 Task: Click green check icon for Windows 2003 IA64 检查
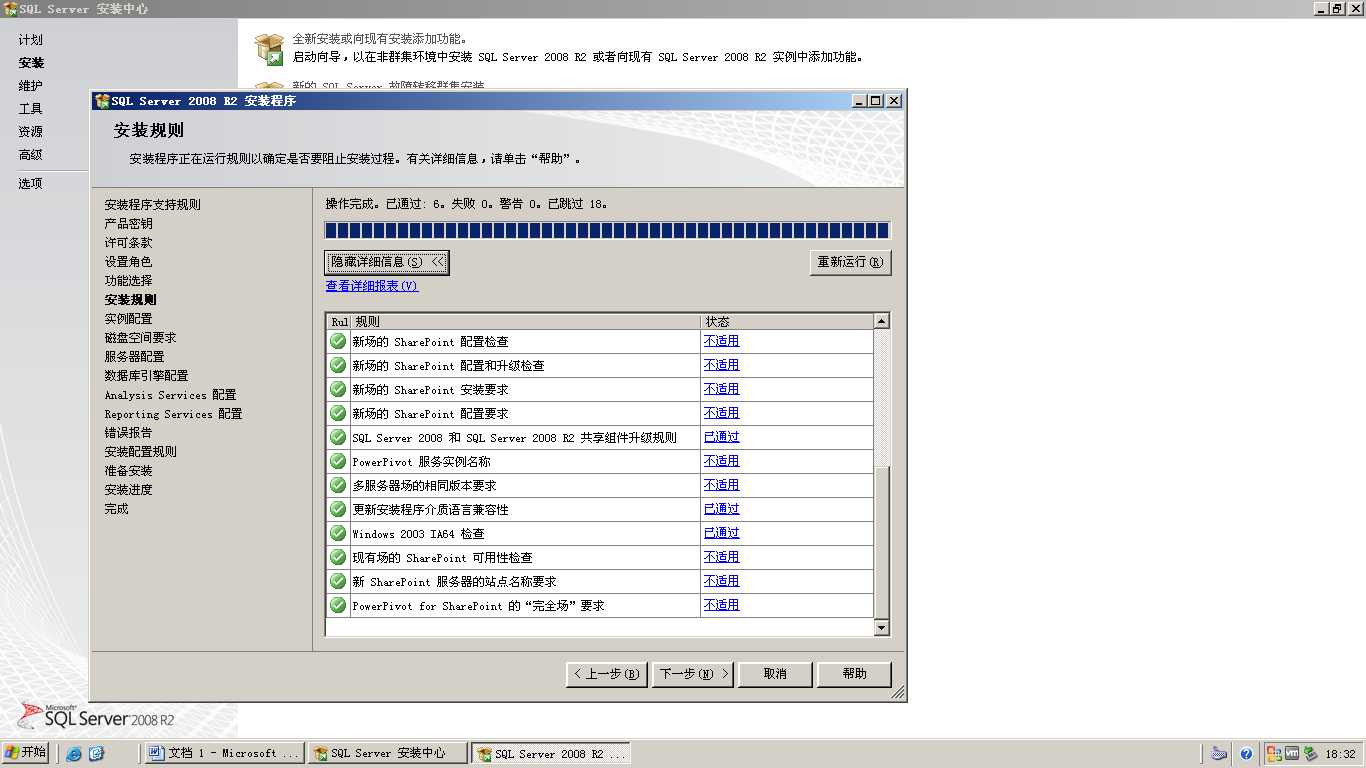click(x=338, y=533)
